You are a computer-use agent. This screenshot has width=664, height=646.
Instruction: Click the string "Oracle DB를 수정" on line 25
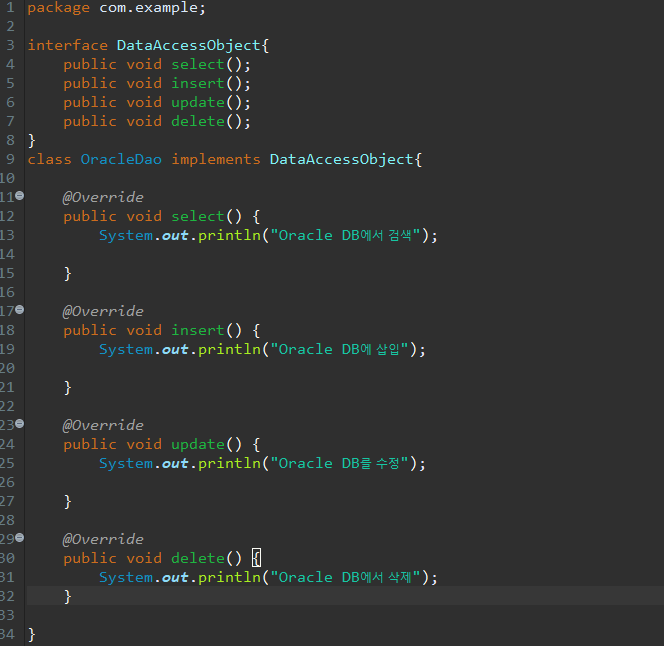pyautogui.click(x=339, y=463)
